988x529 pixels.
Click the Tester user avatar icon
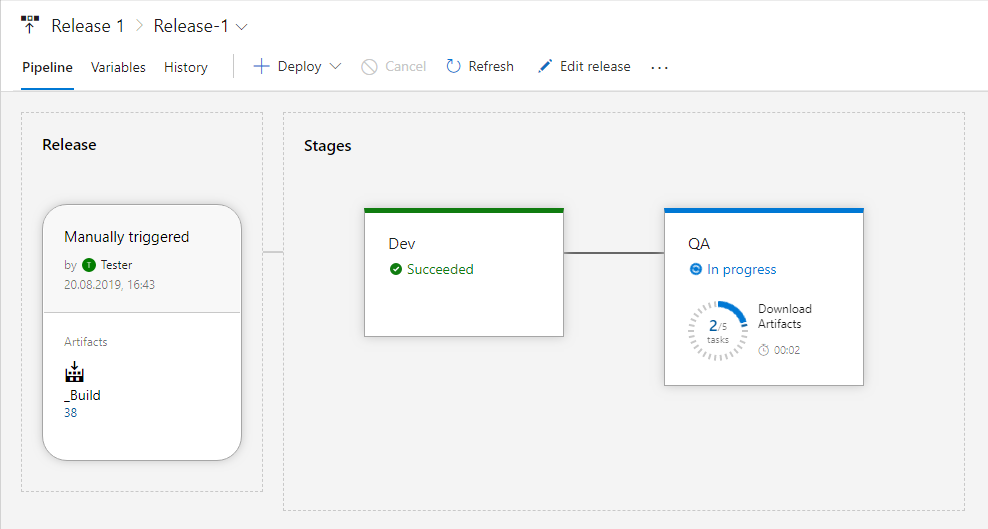(89, 265)
